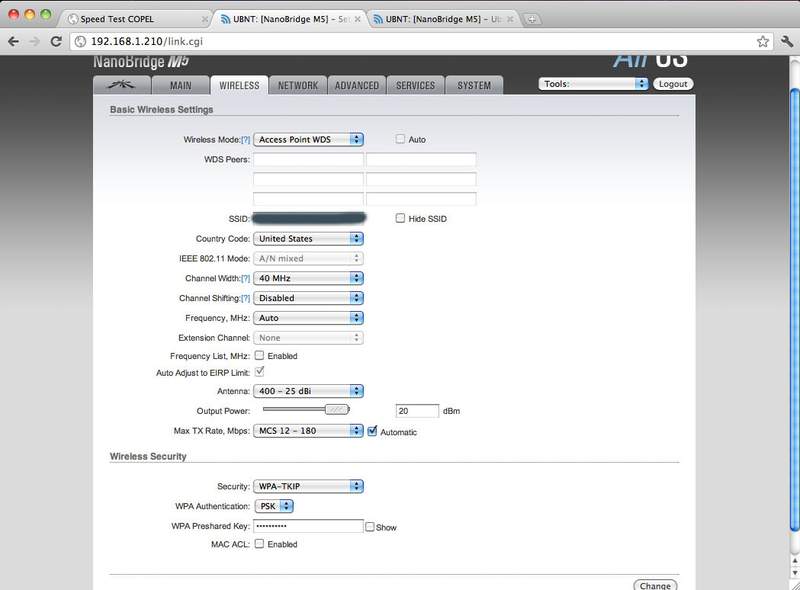
Task: Open help link for Wireless Mode
Action: click(x=245, y=140)
